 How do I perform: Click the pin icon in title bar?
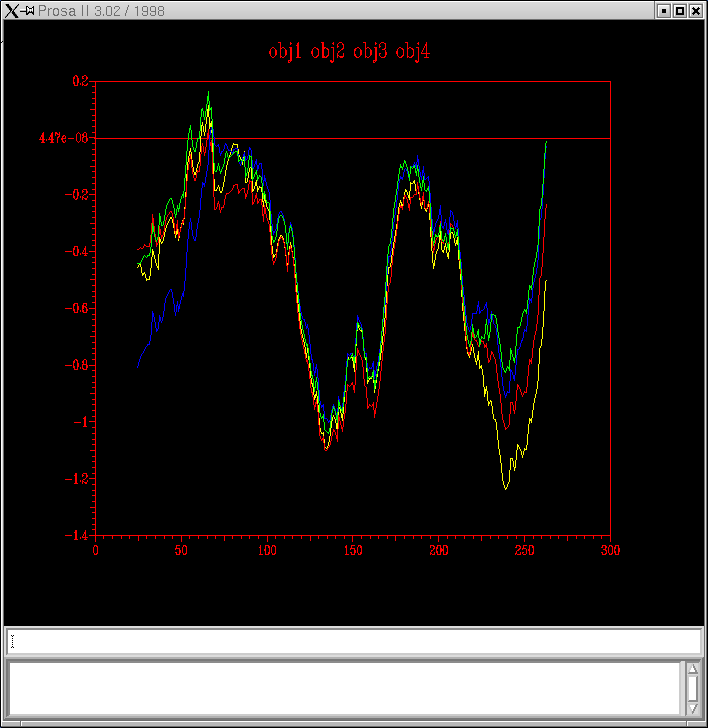[x=29, y=11]
